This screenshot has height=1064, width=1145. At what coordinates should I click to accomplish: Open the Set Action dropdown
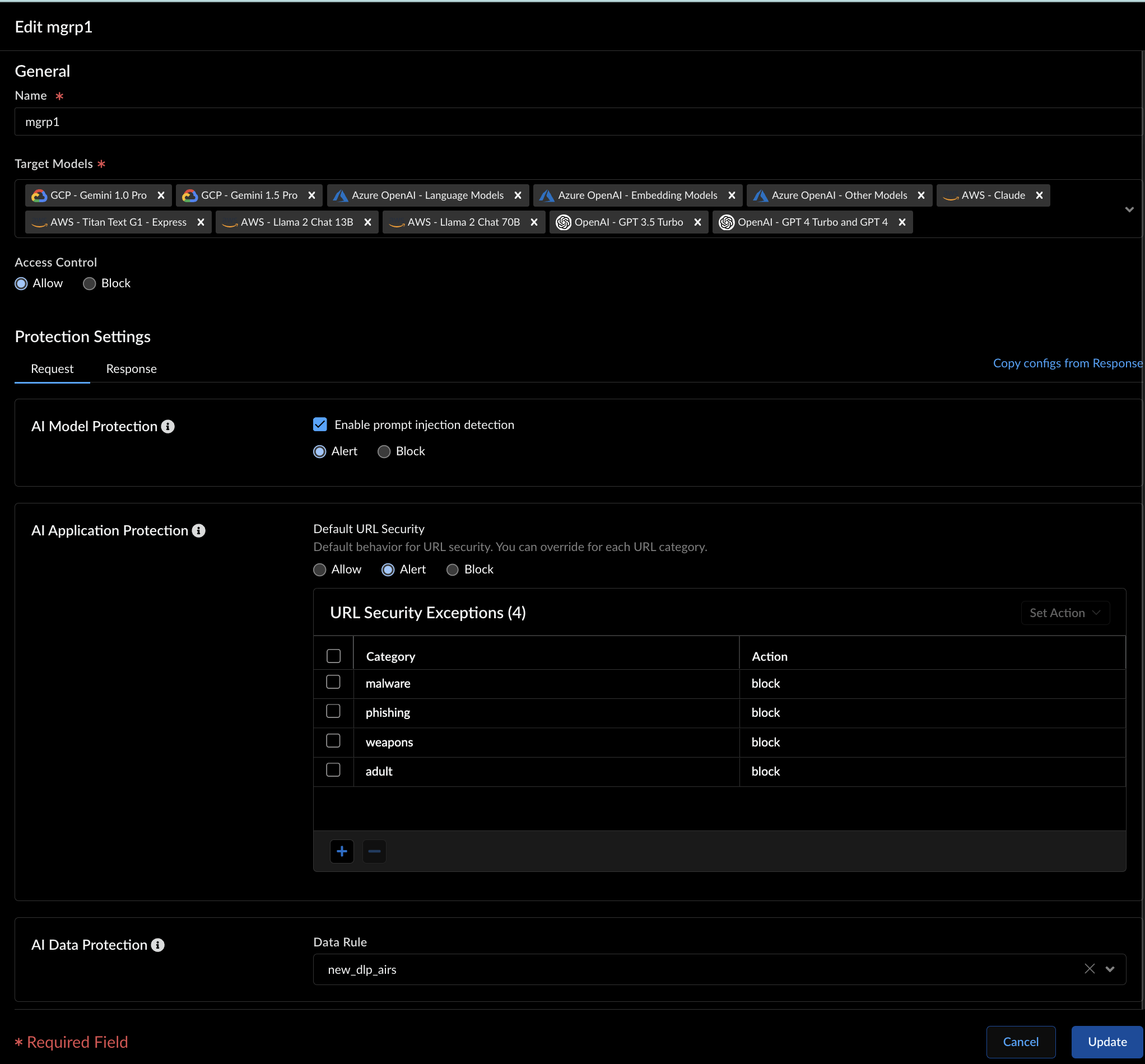1064,613
